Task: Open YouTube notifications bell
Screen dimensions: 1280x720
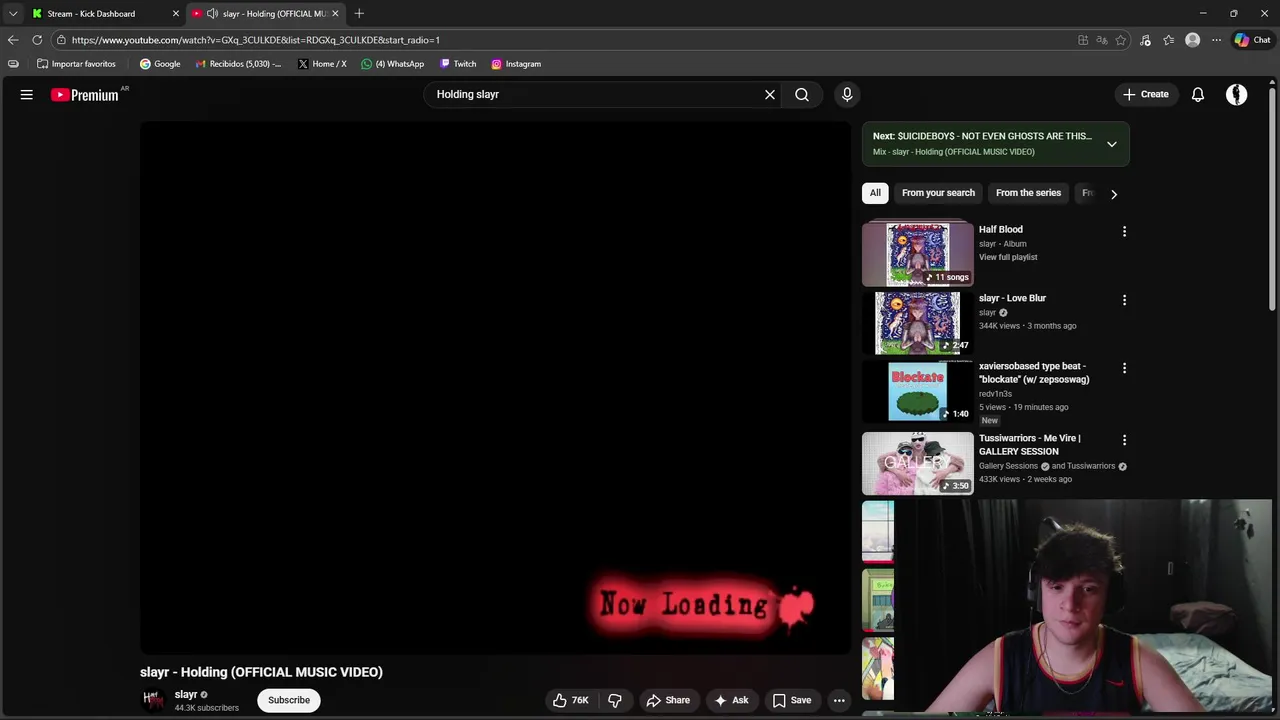Action: tap(1198, 94)
